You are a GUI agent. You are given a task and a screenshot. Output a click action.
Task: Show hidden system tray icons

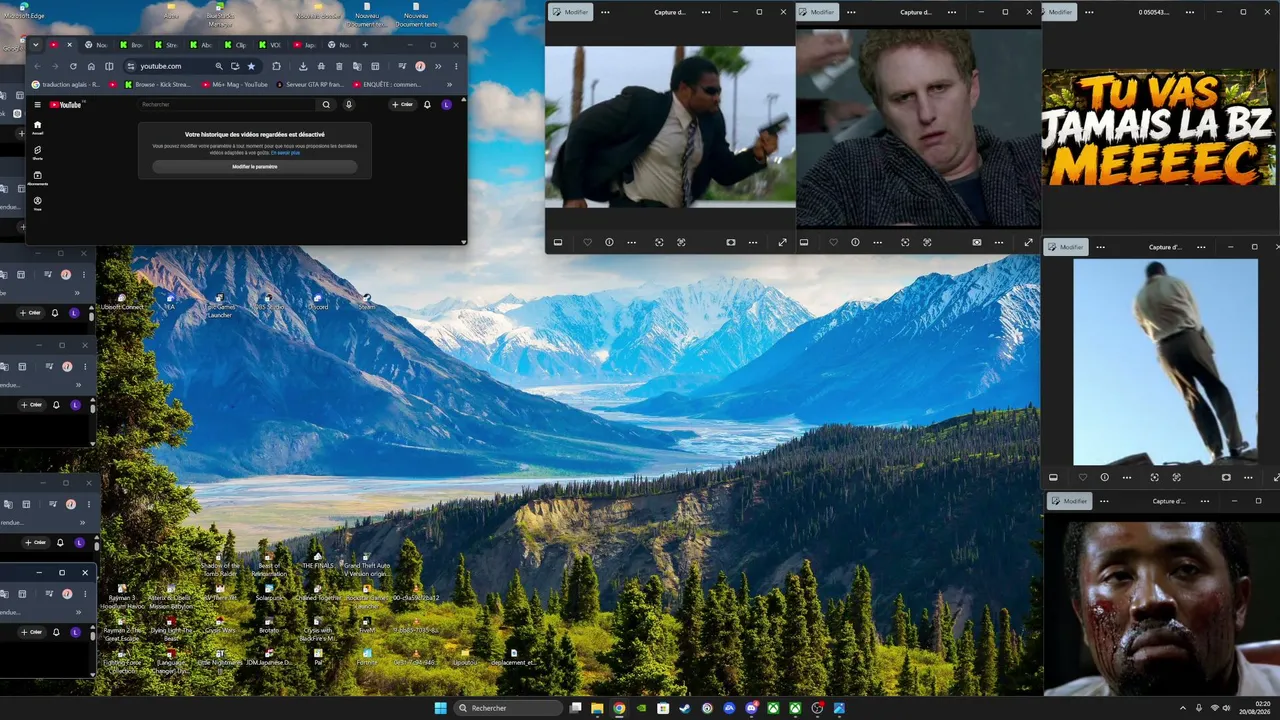[x=1183, y=708]
